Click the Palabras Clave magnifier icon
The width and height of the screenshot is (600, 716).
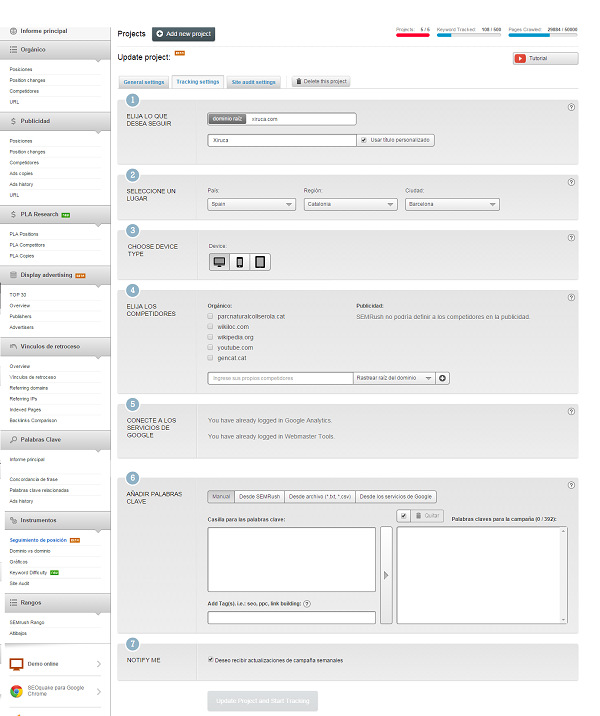pyautogui.click(x=13, y=440)
